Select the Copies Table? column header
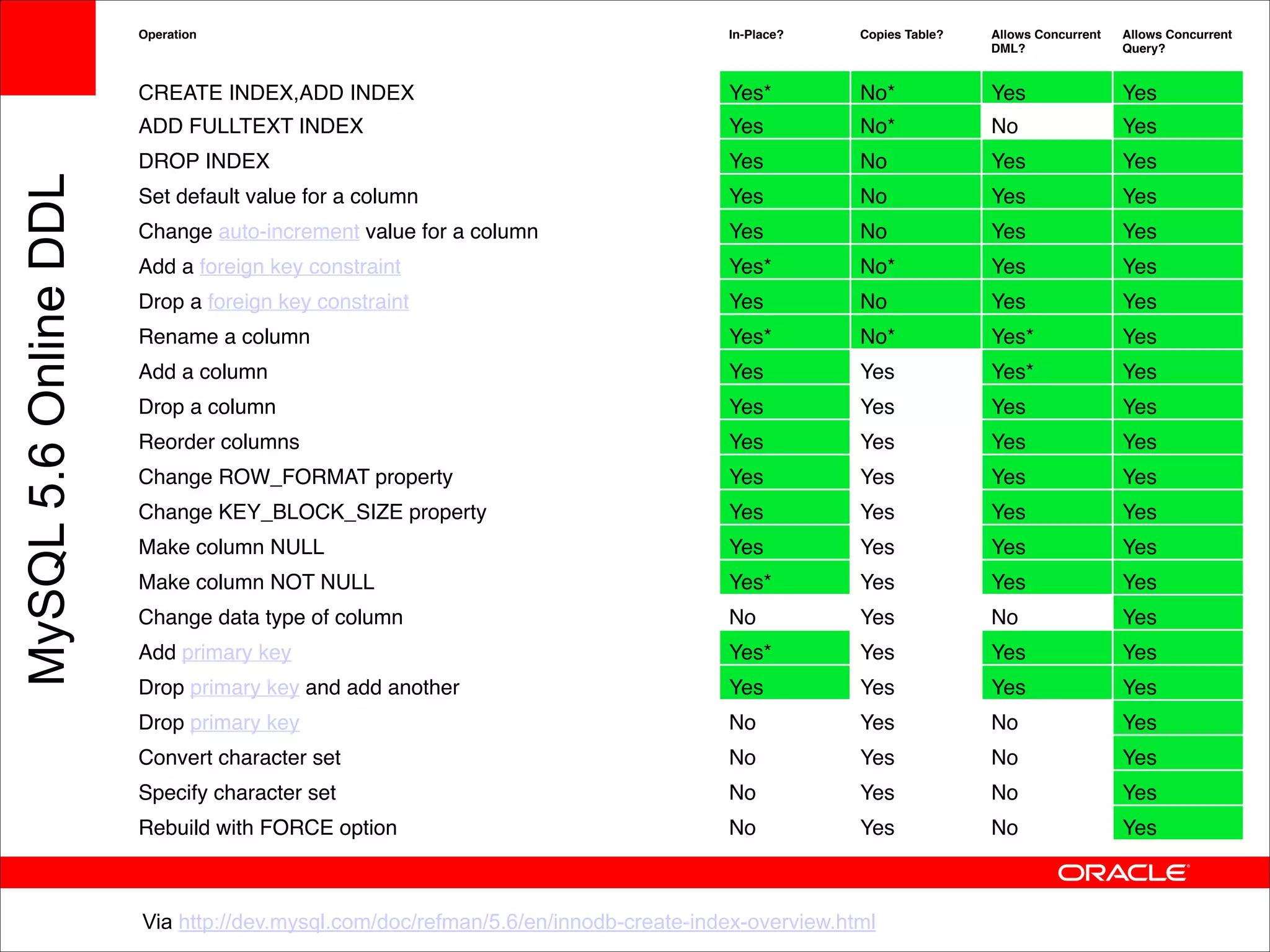This screenshot has height=952, width=1270. 902,35
